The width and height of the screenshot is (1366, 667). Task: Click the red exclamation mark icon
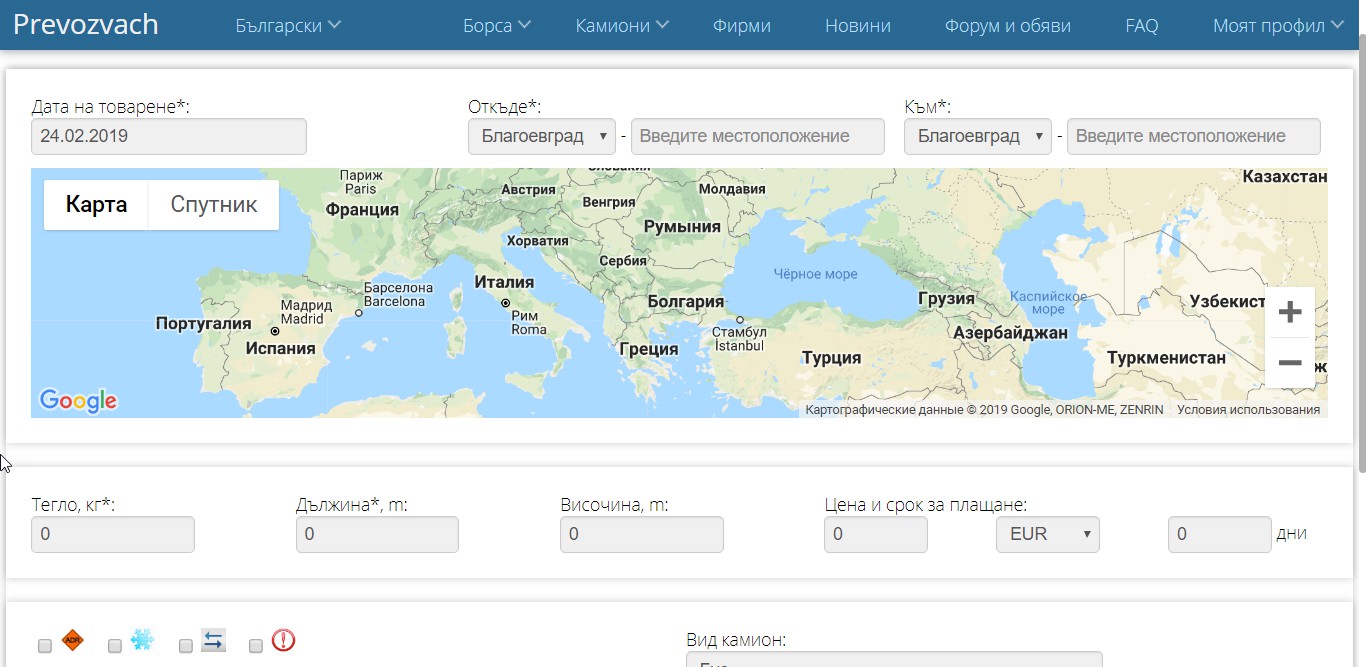[283, 640]
